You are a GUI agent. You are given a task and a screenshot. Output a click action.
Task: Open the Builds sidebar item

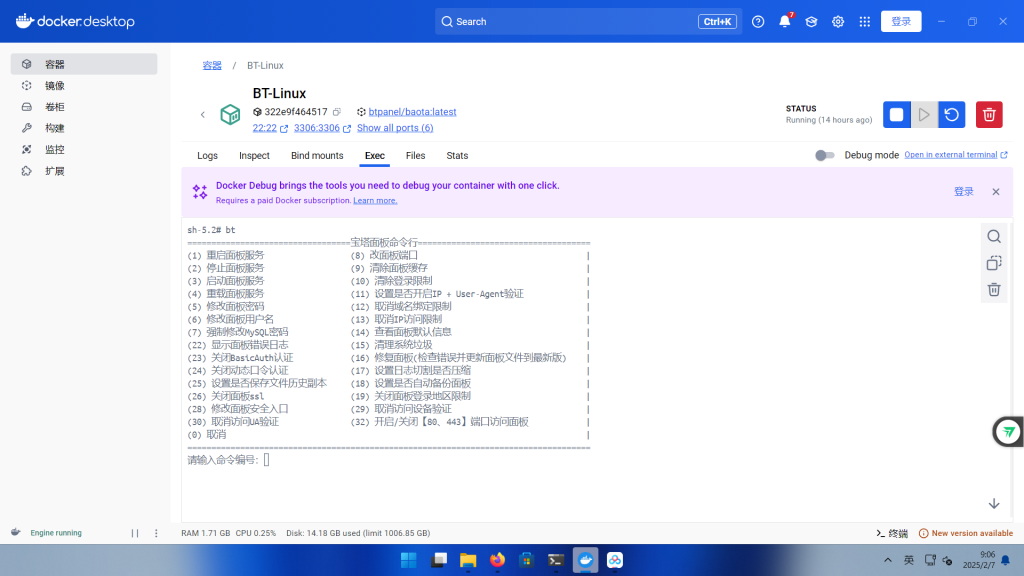coord(84,128)
